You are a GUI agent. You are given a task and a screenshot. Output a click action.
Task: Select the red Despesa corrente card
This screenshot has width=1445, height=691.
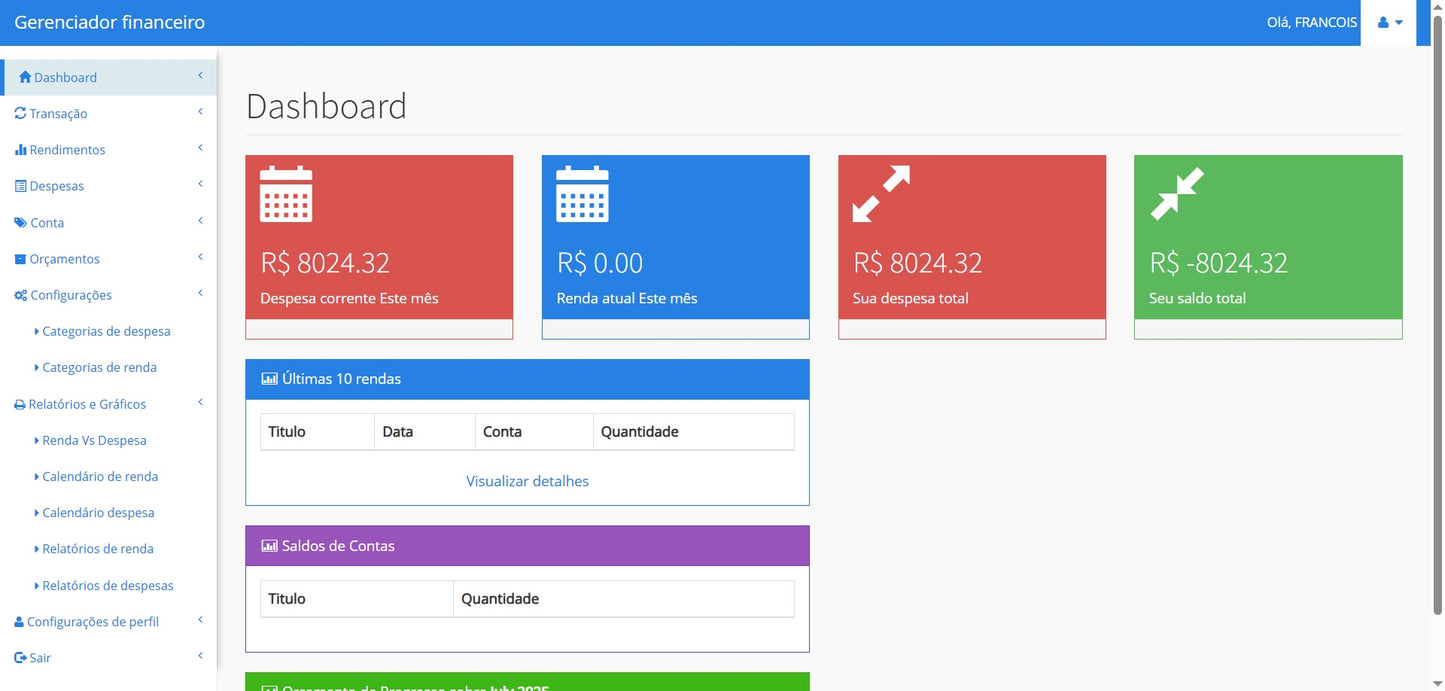378,240
